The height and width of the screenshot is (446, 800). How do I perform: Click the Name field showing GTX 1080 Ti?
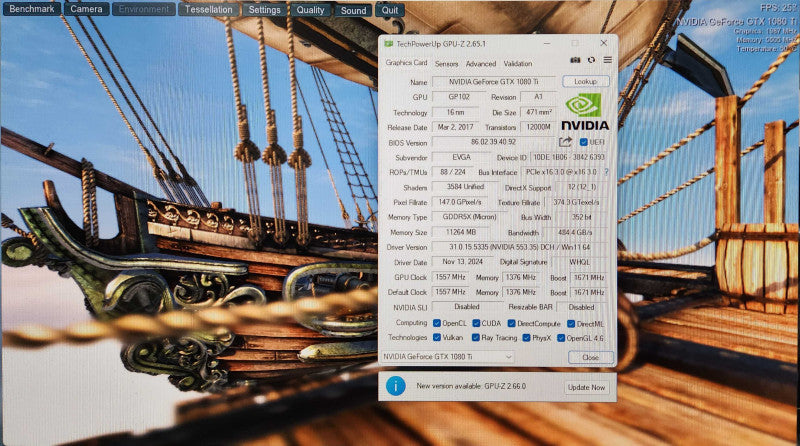pyautogui.click(x=494, y=82)
